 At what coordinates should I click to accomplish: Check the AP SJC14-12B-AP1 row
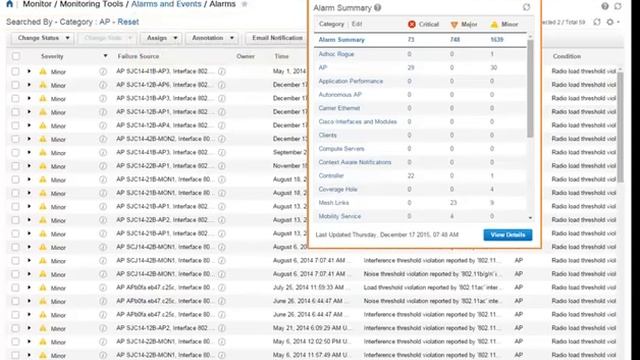pos(16,112)
